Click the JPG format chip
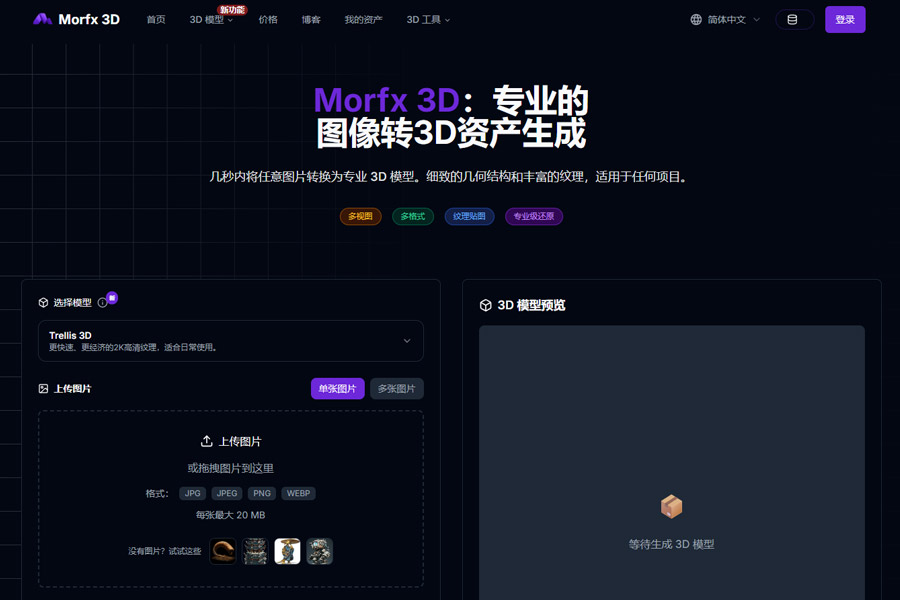The height and width of the screenshot is (600, 900). (193, 493)
